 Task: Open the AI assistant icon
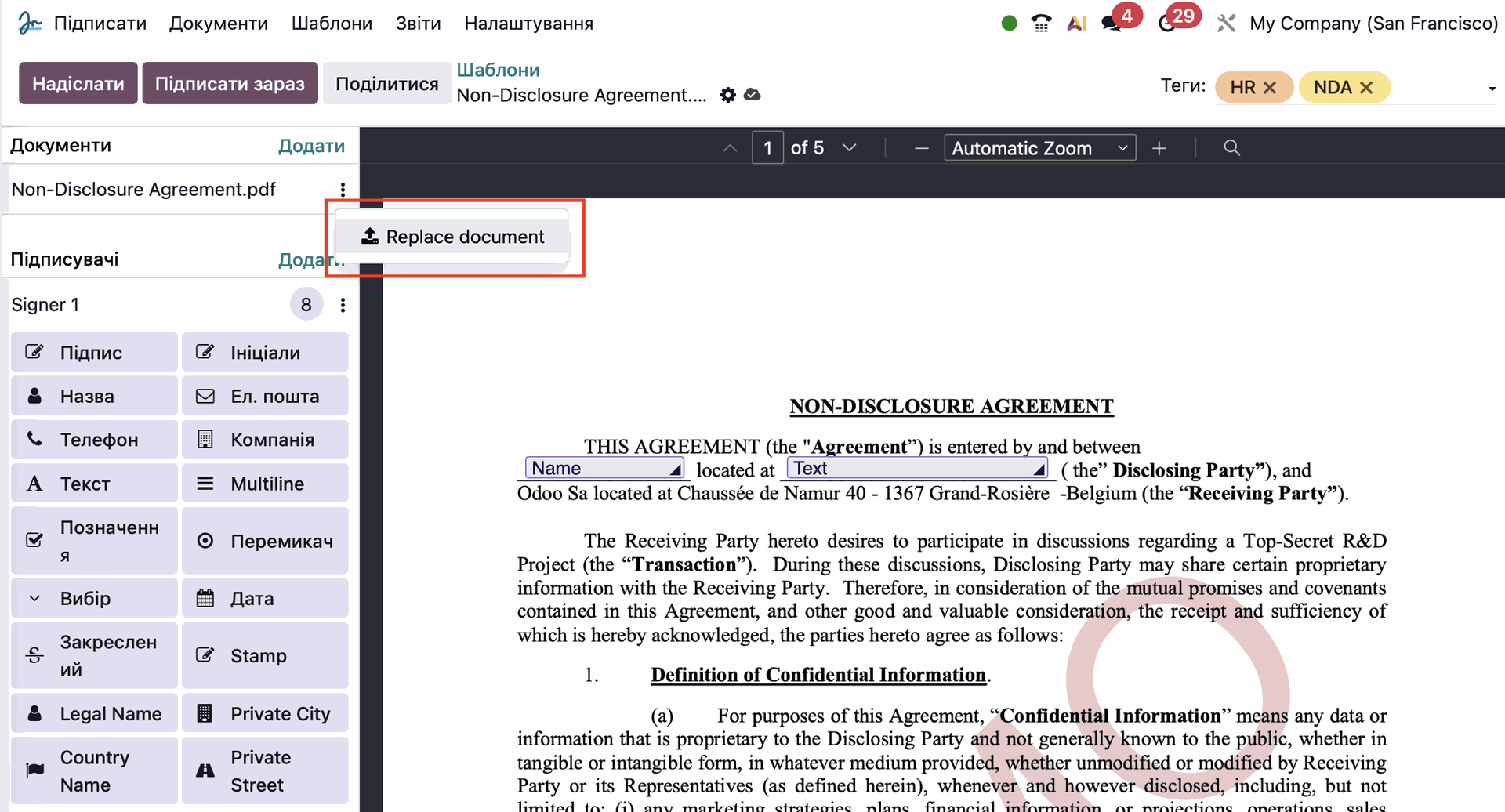pyautogui.click(x=1076, y=24)
